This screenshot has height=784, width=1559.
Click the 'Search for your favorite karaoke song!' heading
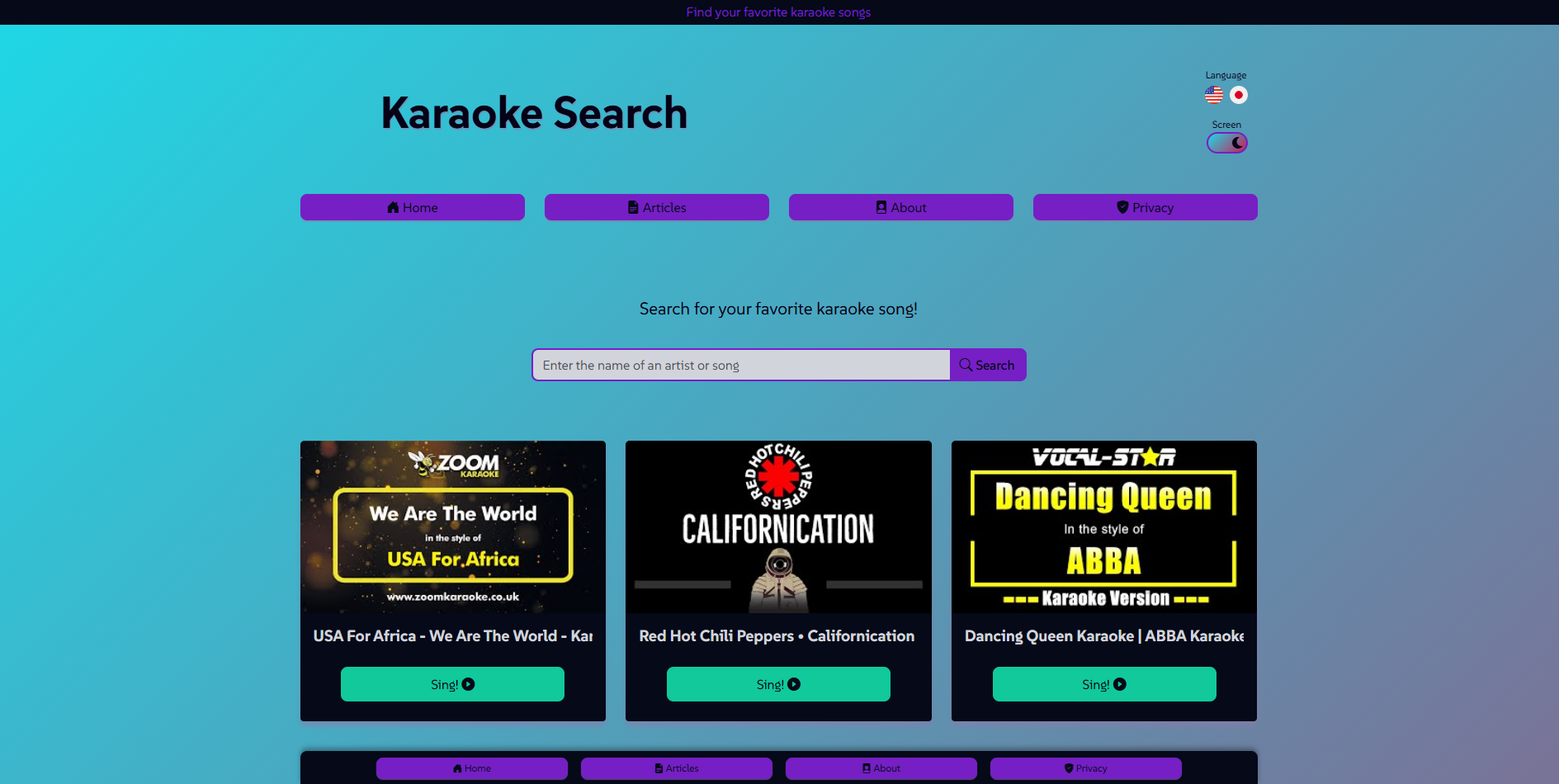coord(778,309)
